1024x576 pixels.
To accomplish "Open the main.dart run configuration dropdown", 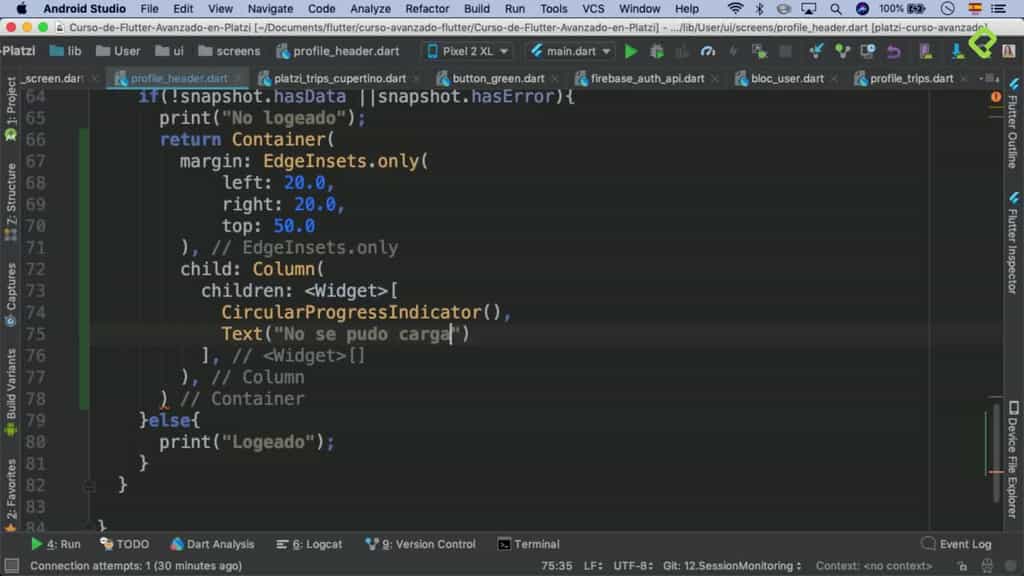I will [571, 51].
